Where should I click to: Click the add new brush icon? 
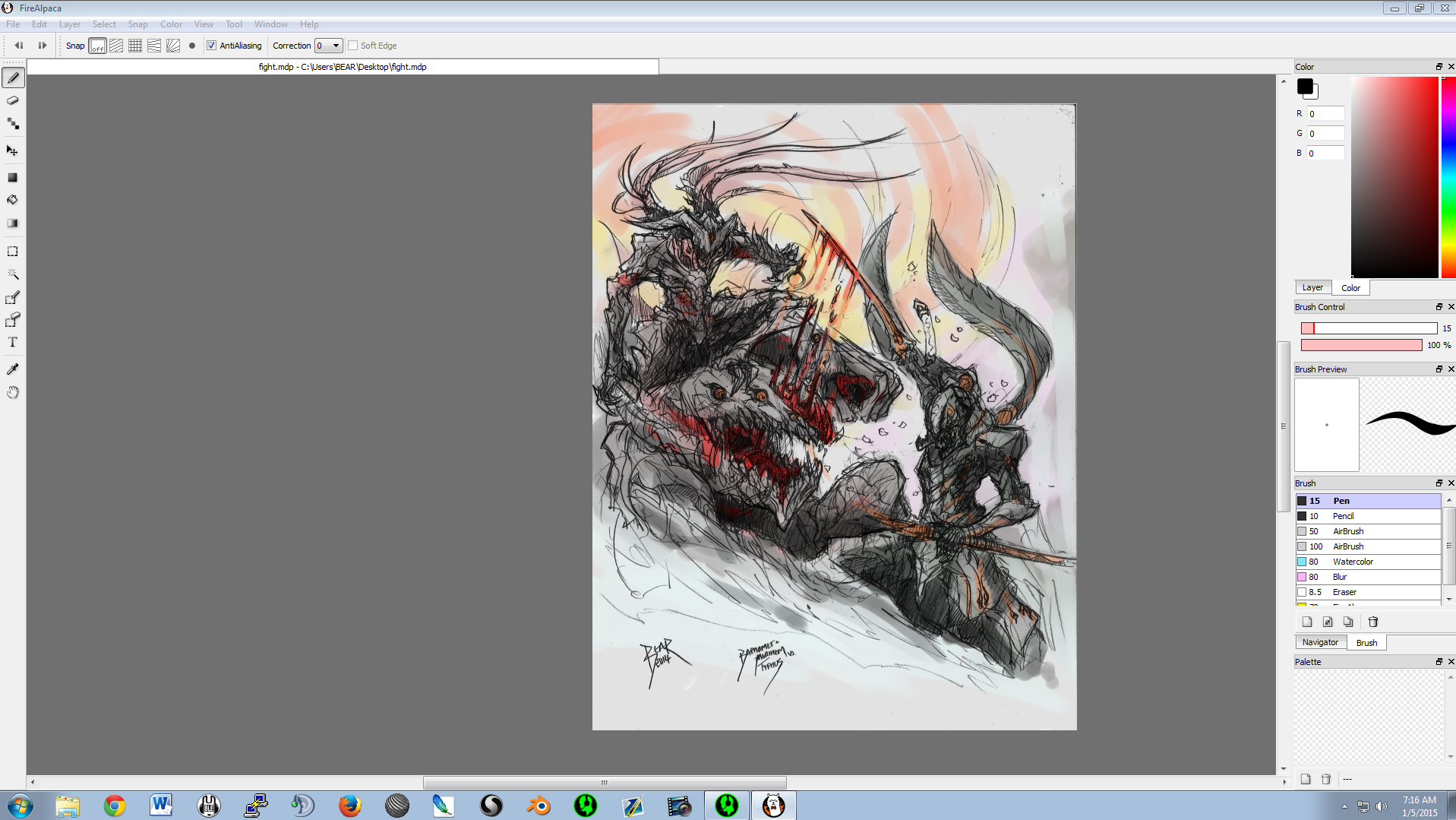(x=1307, y=622)
